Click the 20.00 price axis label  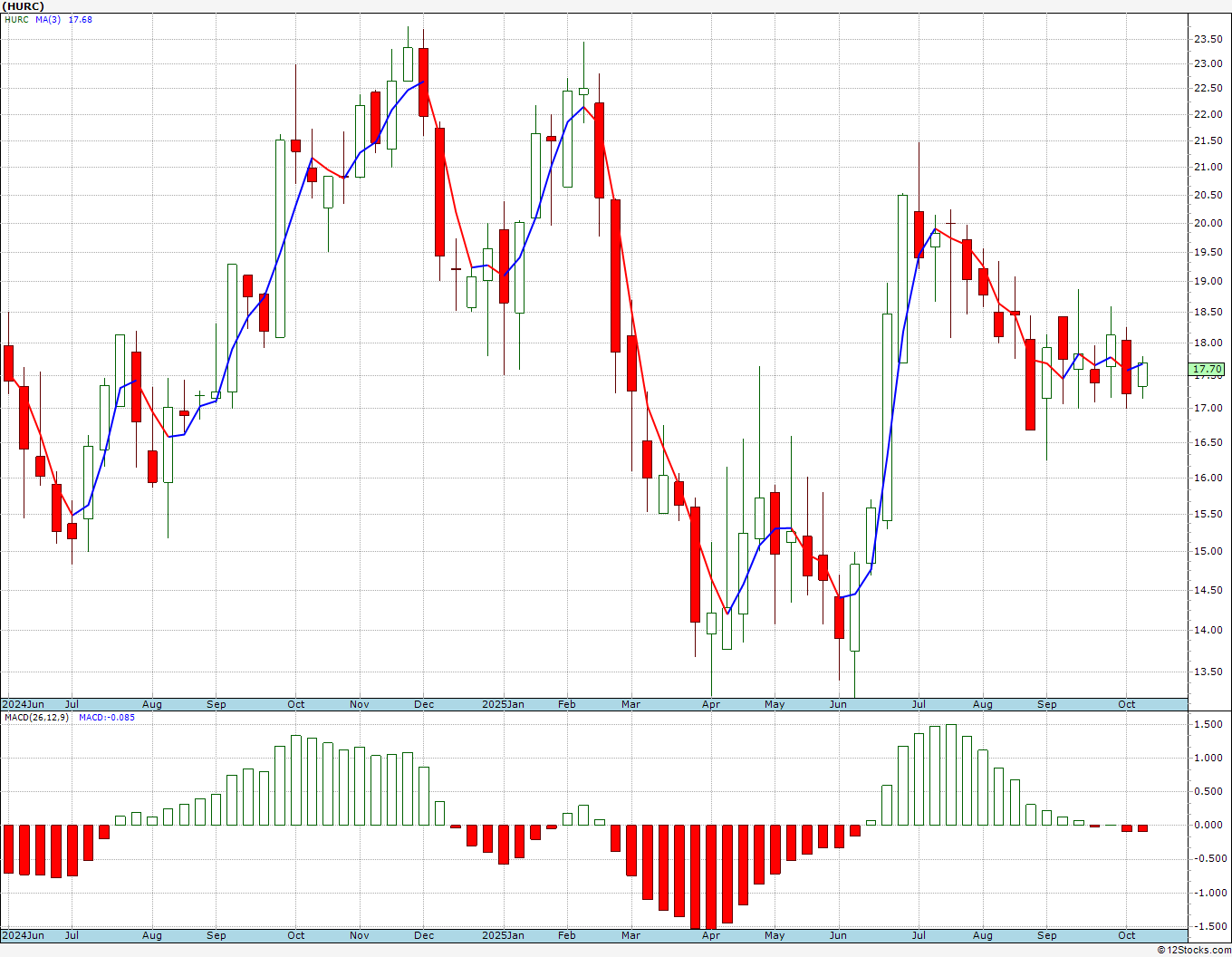pyautogui.click(x=1208, y=223)
